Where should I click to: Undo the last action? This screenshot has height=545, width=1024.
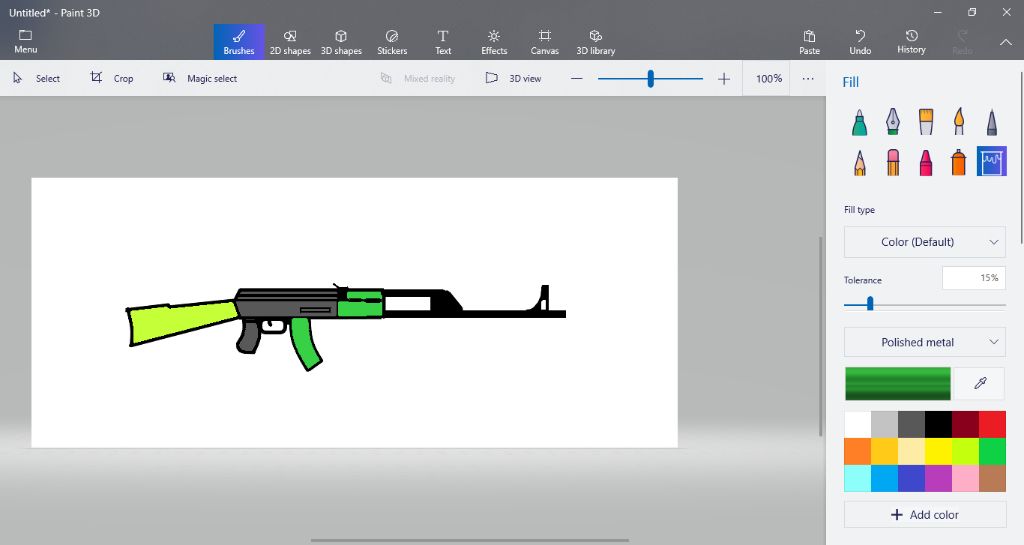click(x=860, y=42)
